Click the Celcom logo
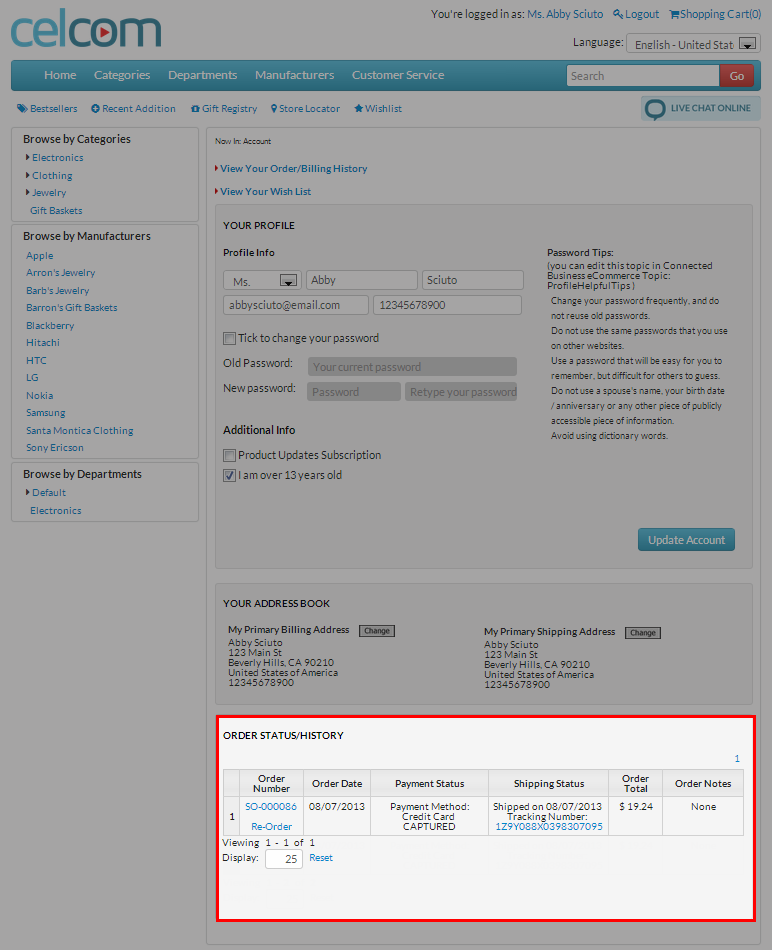This screenshot has height=950, width=772. [x=85, y=31]
